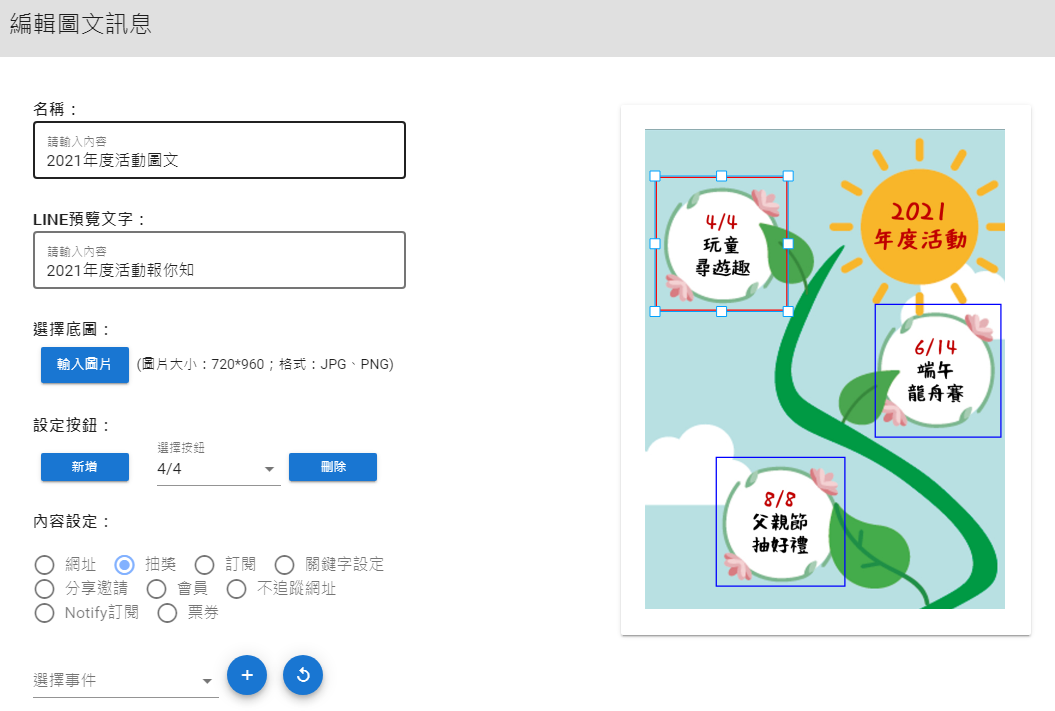
Task: Focus the LINE預覽文字 input field
Action: coord(219,269)
